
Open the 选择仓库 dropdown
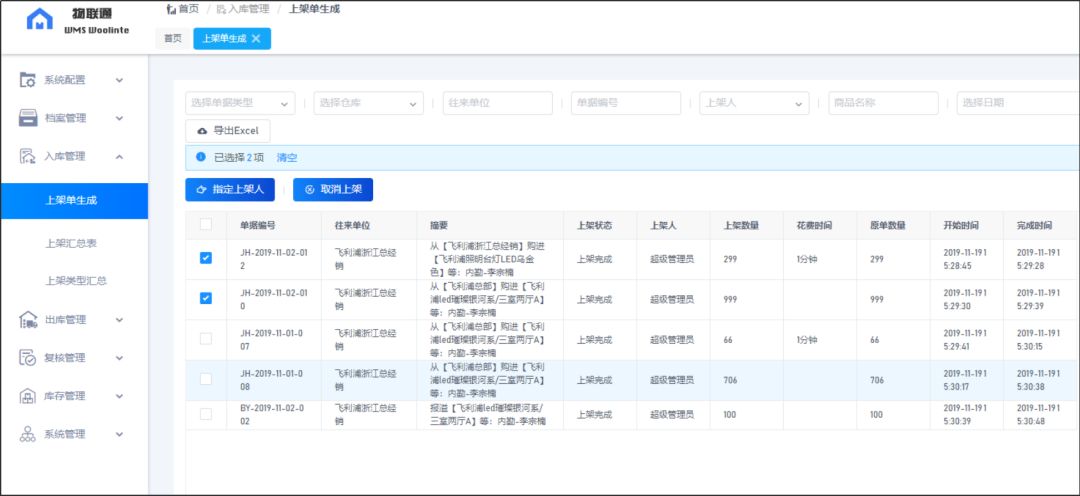[x=368, y=103]
